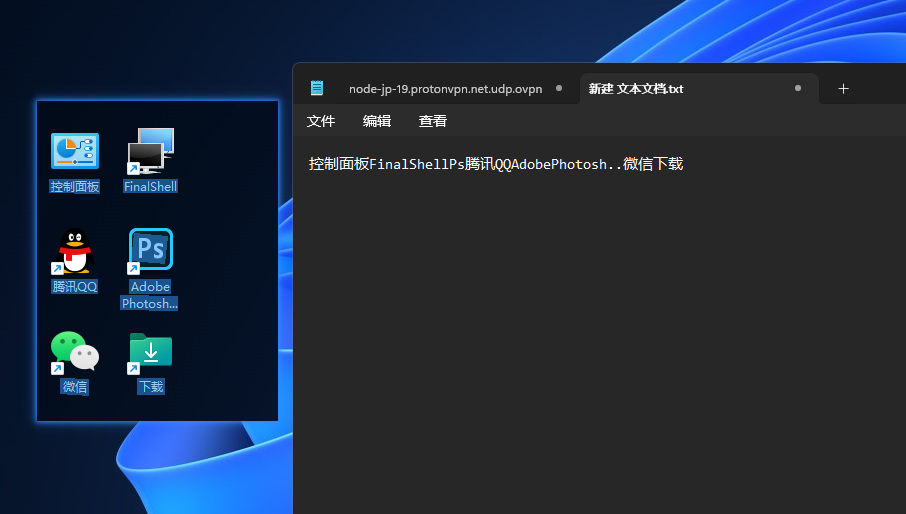The image size is (906, 514).
Task: Add a new Notepad tab with plus button
Action: click(843, 88)
